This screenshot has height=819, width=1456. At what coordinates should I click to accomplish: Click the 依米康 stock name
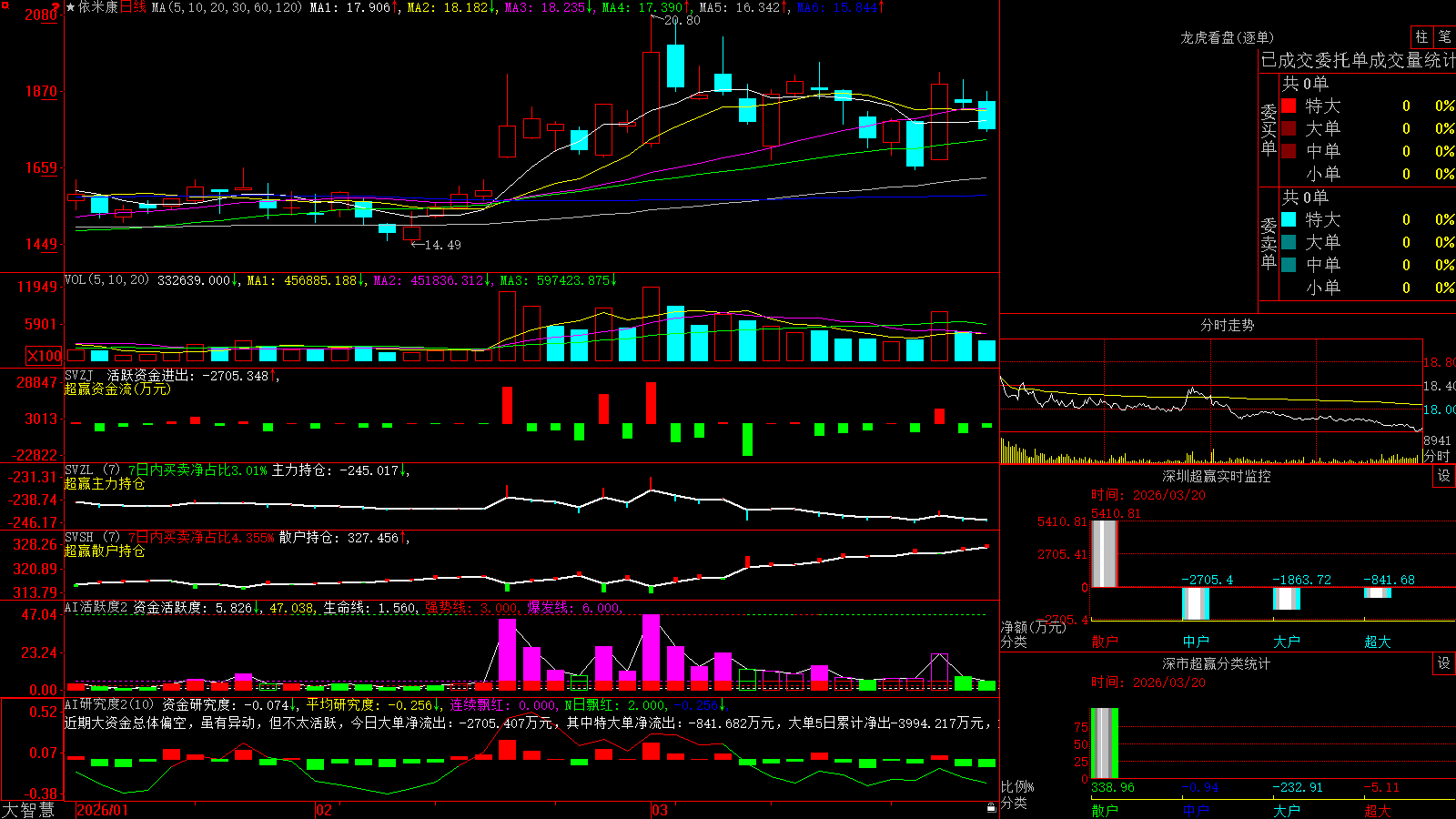[x=98, y=7]
